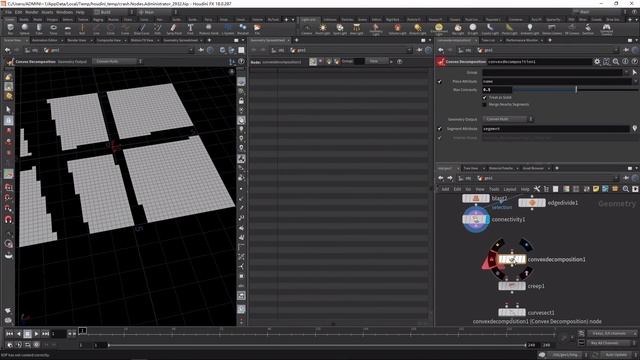
Task: Toggle the Merge Nearby Segments checkbox
Action: (484, 105)
